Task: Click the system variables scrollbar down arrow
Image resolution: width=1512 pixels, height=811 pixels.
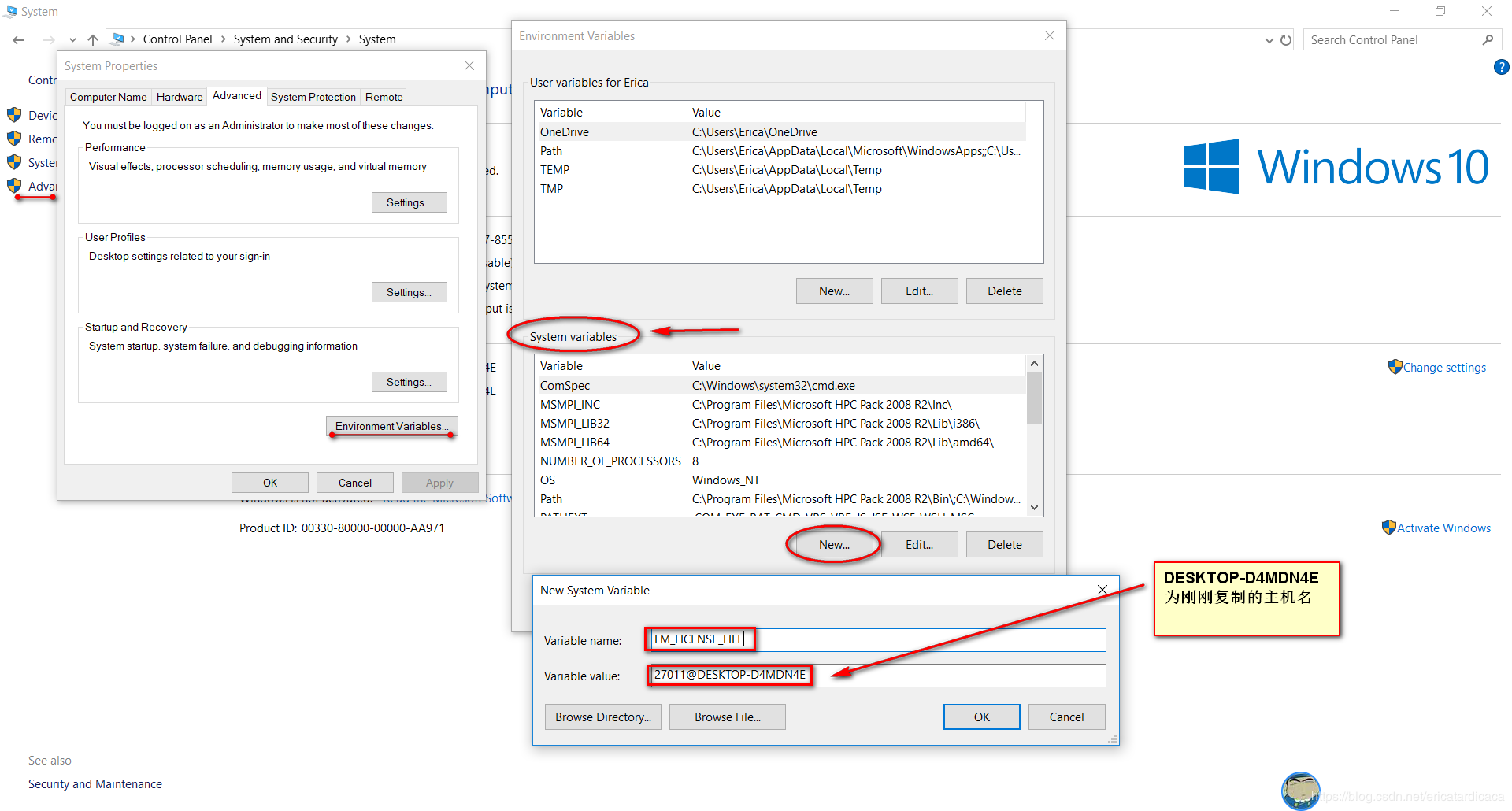Action: pyautogui.click(x=1035, y=508)
